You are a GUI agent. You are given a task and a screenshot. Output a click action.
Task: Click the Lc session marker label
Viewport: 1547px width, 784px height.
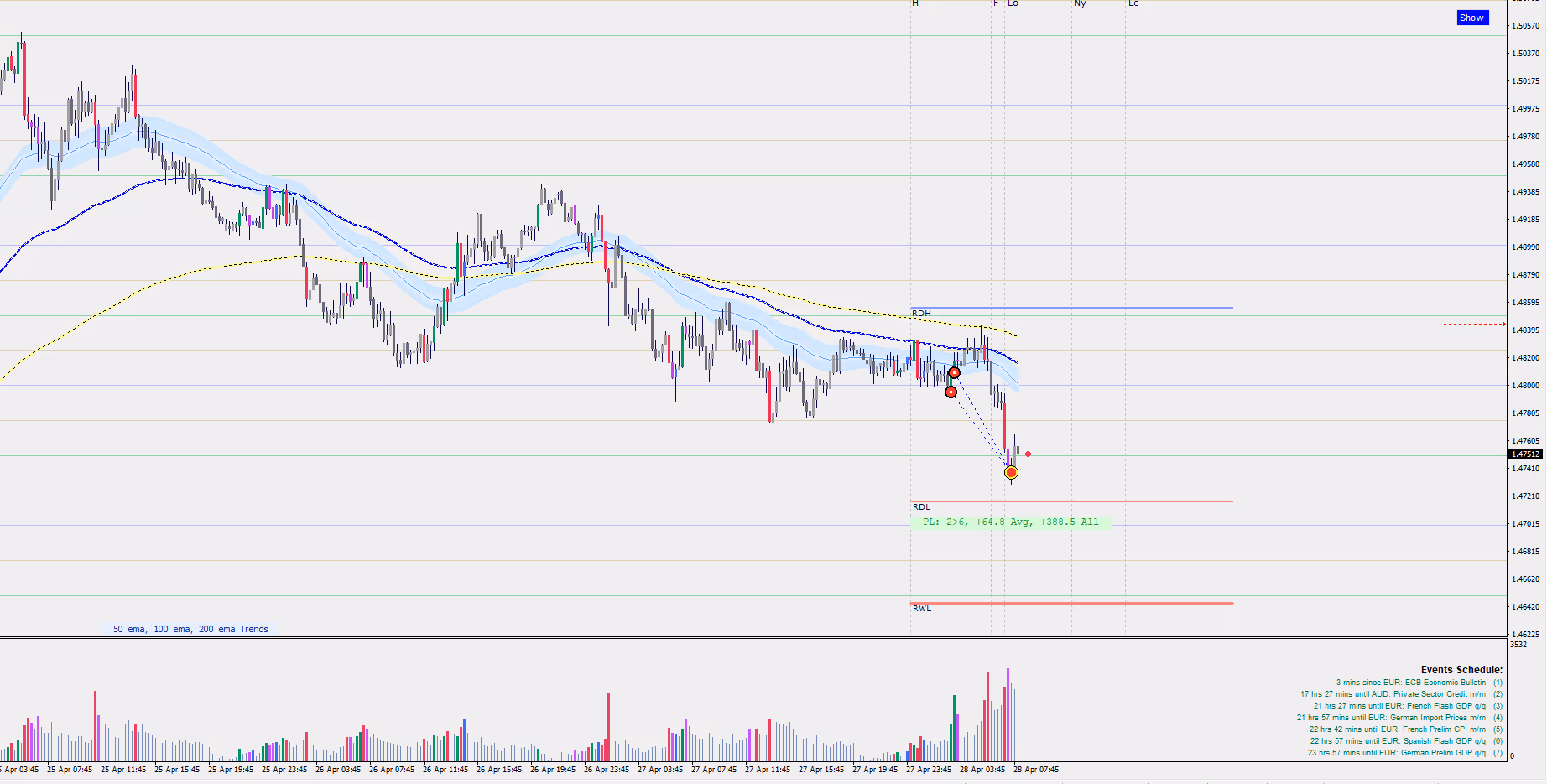coord(1133,4)
